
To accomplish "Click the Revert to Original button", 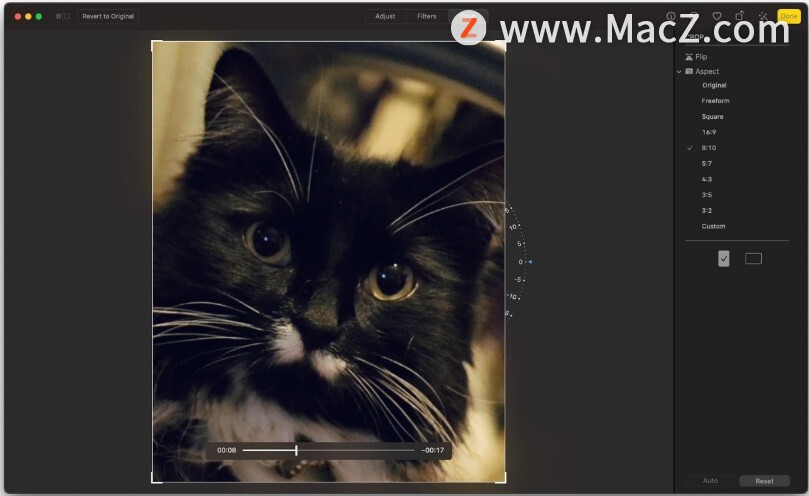I will click(108, 16).
